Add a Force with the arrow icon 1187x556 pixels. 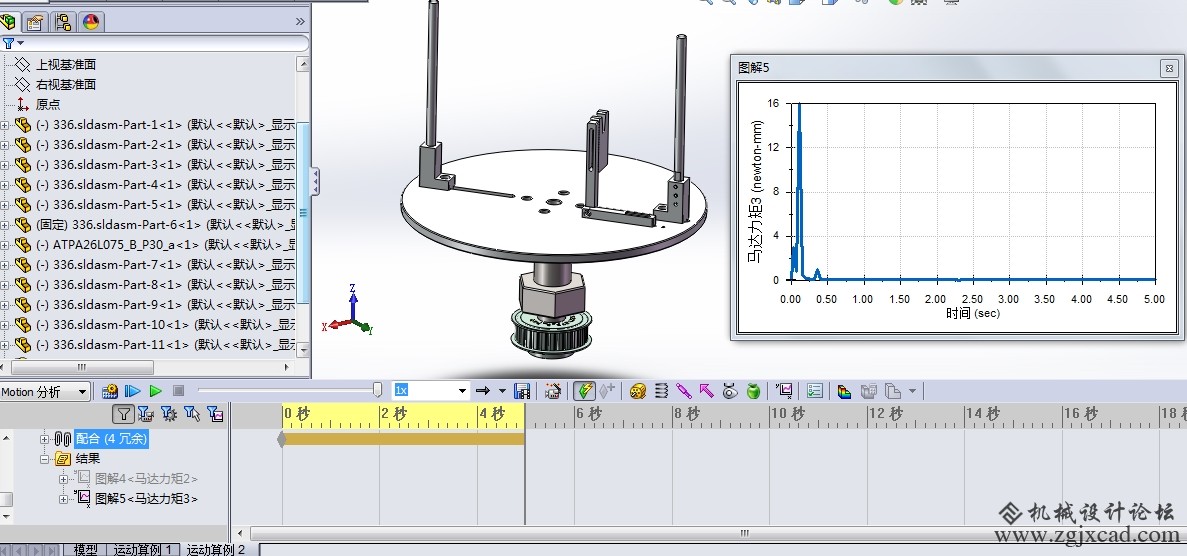tap(706, 391)
